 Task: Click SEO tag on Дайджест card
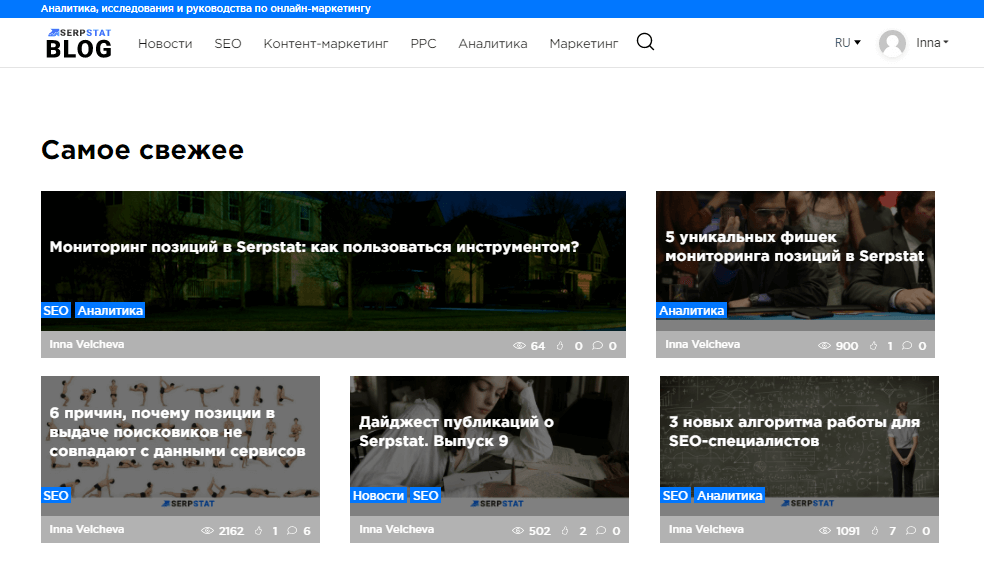pyautogui.click(x=425, y=495)
